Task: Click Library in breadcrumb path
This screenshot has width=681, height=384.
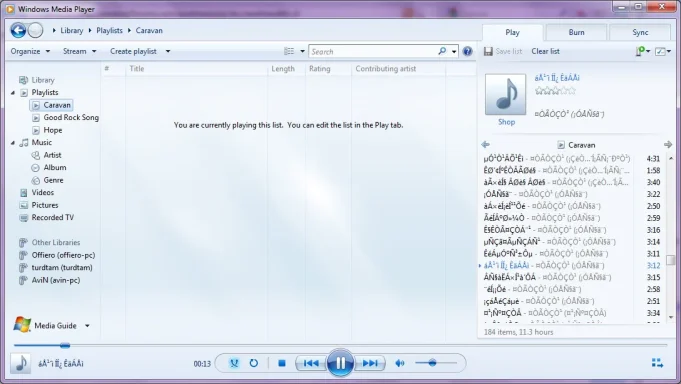Action: (72, 30)
